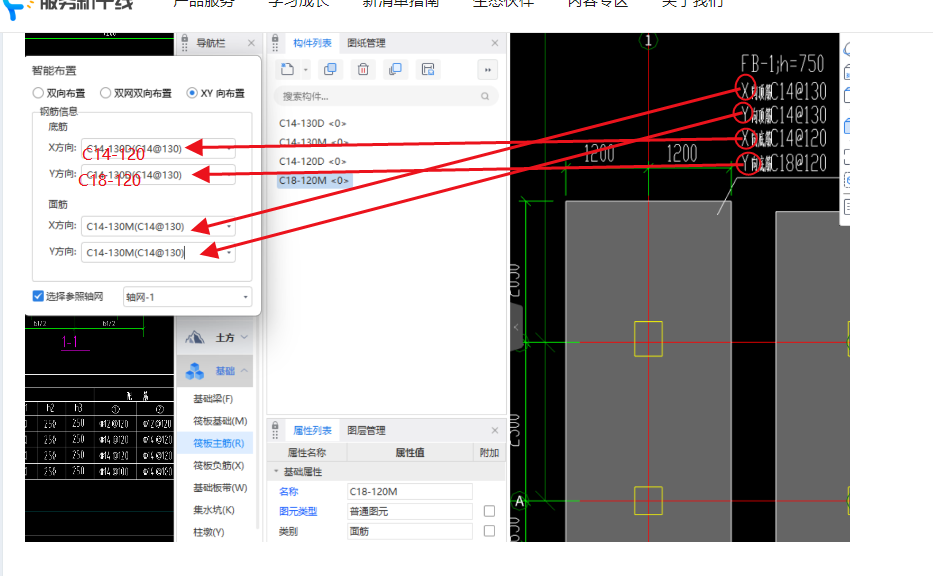
Task: Switch to the 图层管理 tab
Action: tap(367, 430)
